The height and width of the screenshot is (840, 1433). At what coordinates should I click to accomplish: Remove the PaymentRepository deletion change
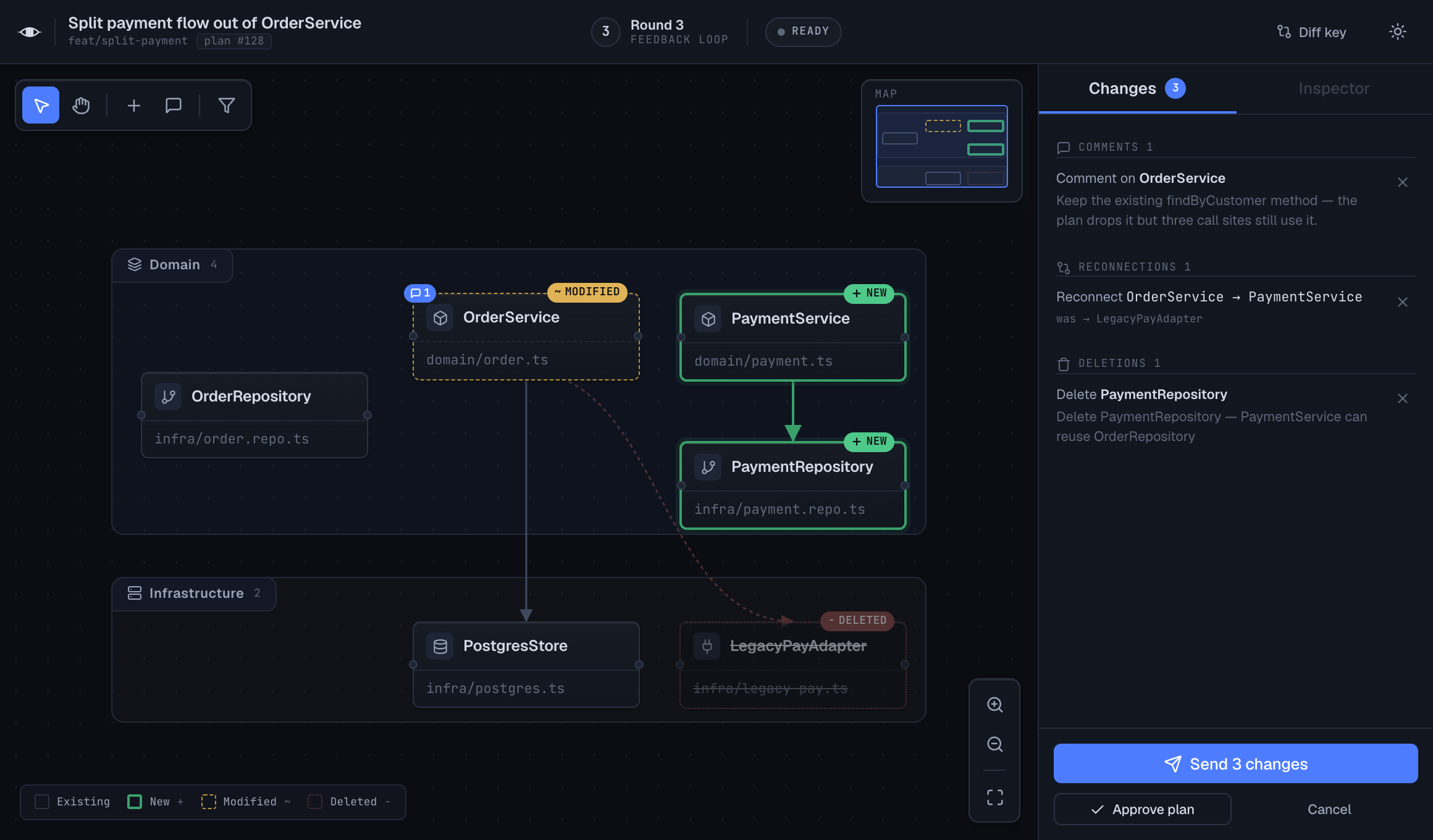pyautogui.click(x=1403, y=398)
